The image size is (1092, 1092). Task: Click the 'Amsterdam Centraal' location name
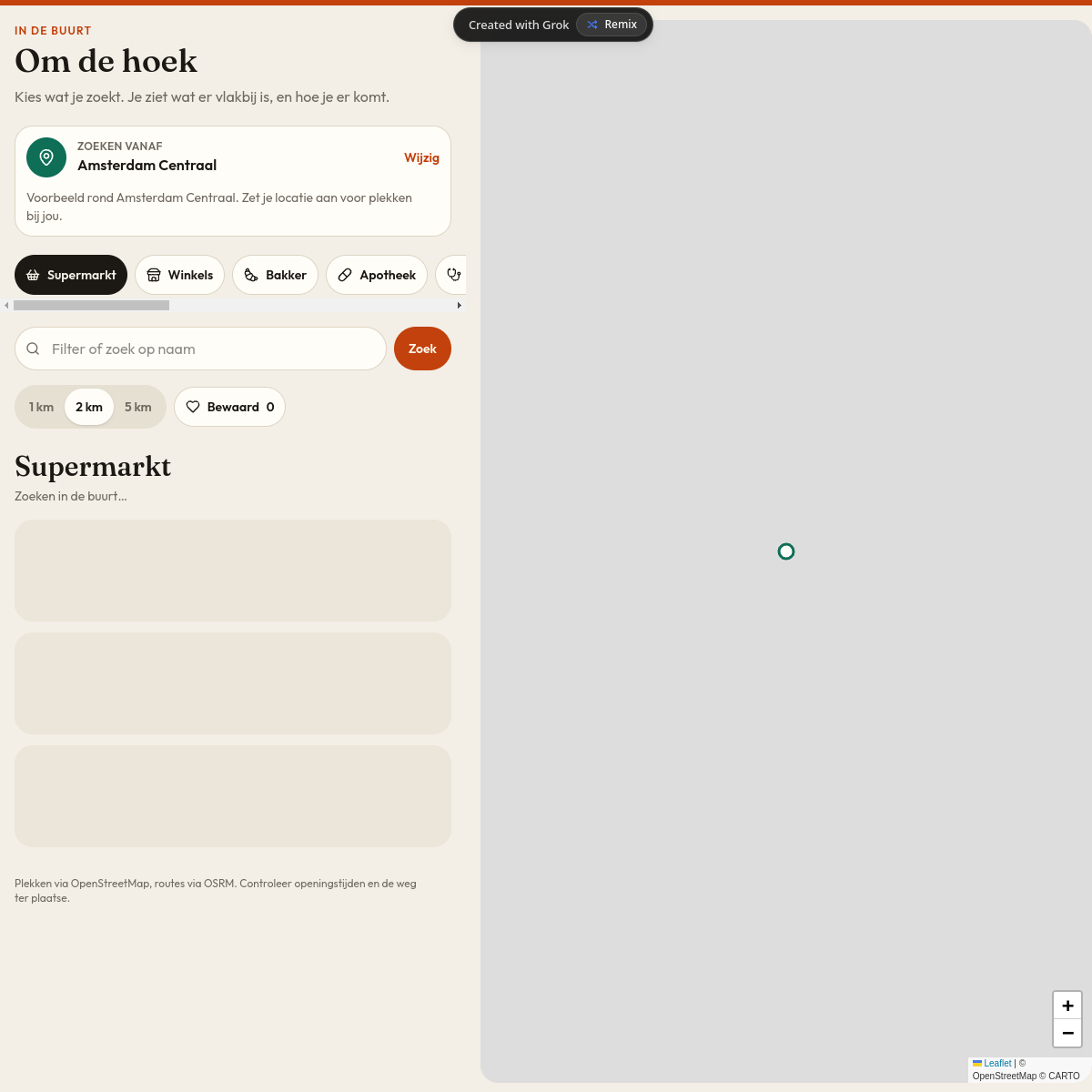(147, 165)
